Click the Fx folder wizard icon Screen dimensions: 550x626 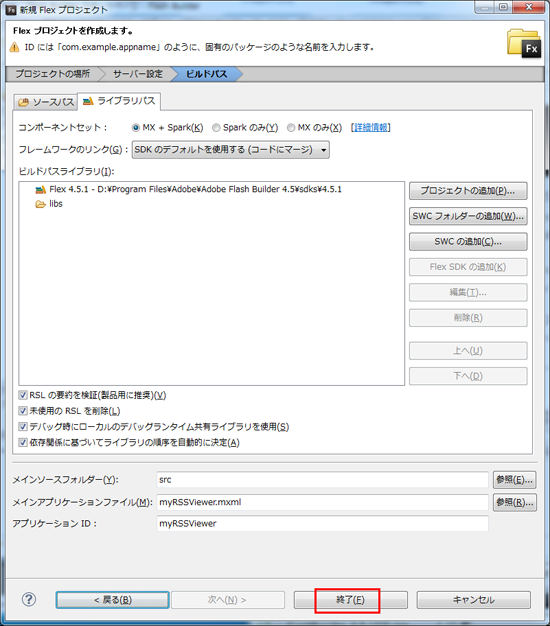pyautogui.click(x=524, y=43)
